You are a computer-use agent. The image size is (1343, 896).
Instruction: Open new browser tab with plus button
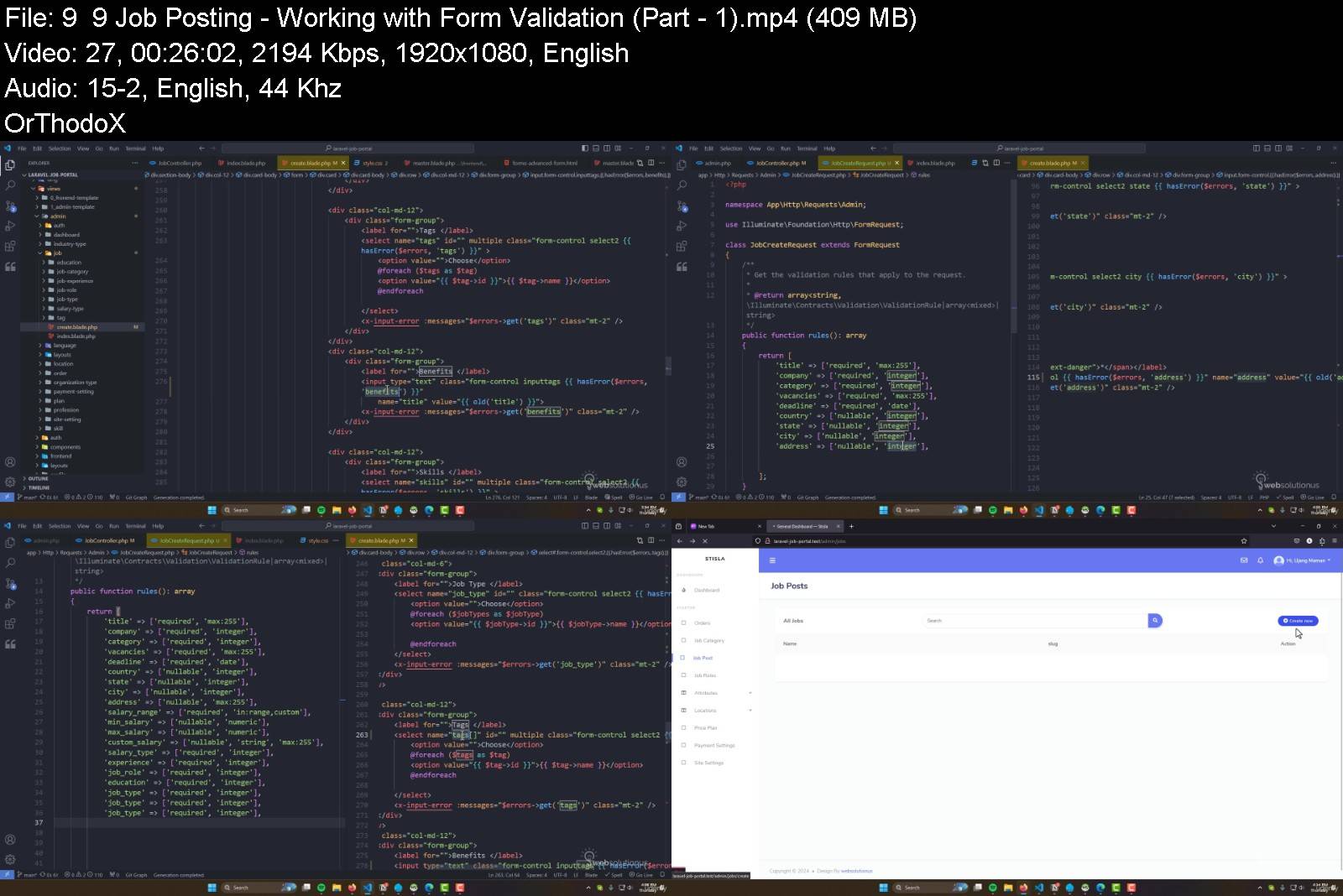[x=851, y=526]
